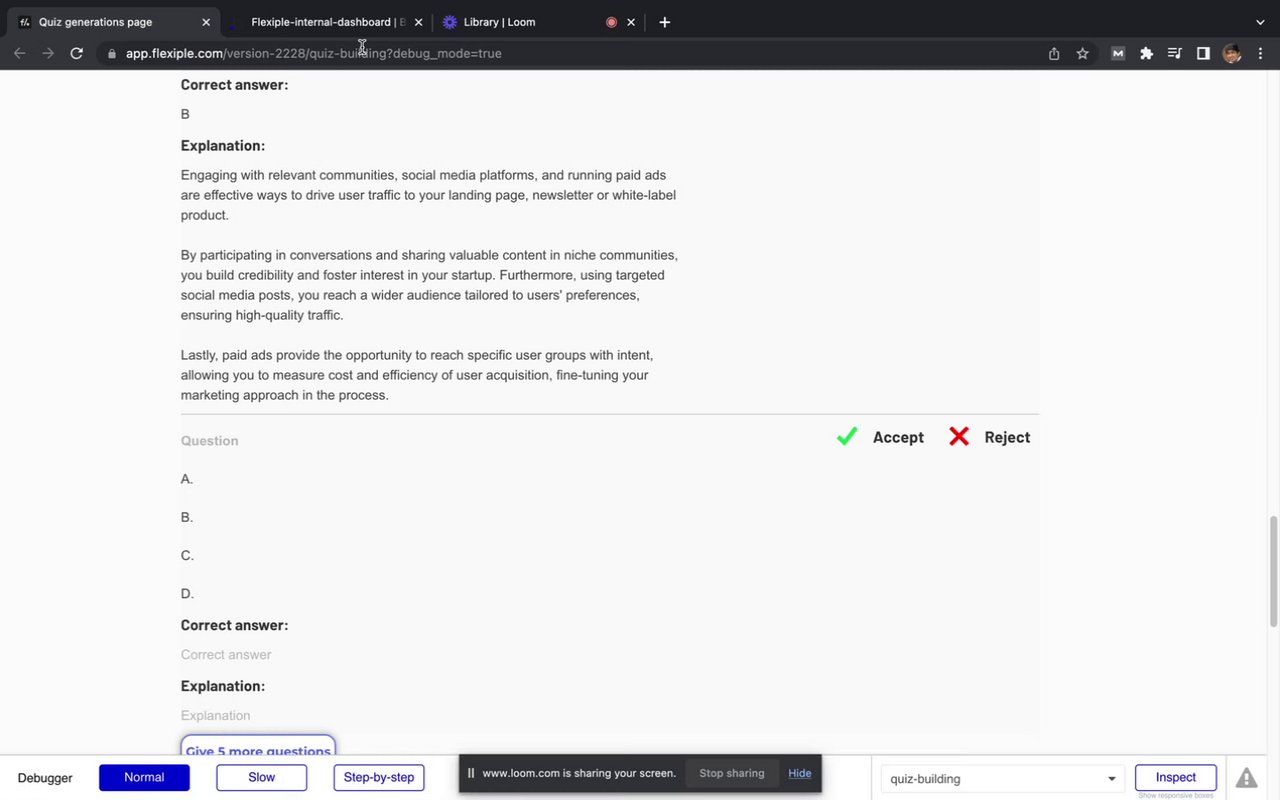Image resolution: width=1280 pixels, height=800 pixels.
Task: Click the Correct answer input field
Action: coord(226,655)
